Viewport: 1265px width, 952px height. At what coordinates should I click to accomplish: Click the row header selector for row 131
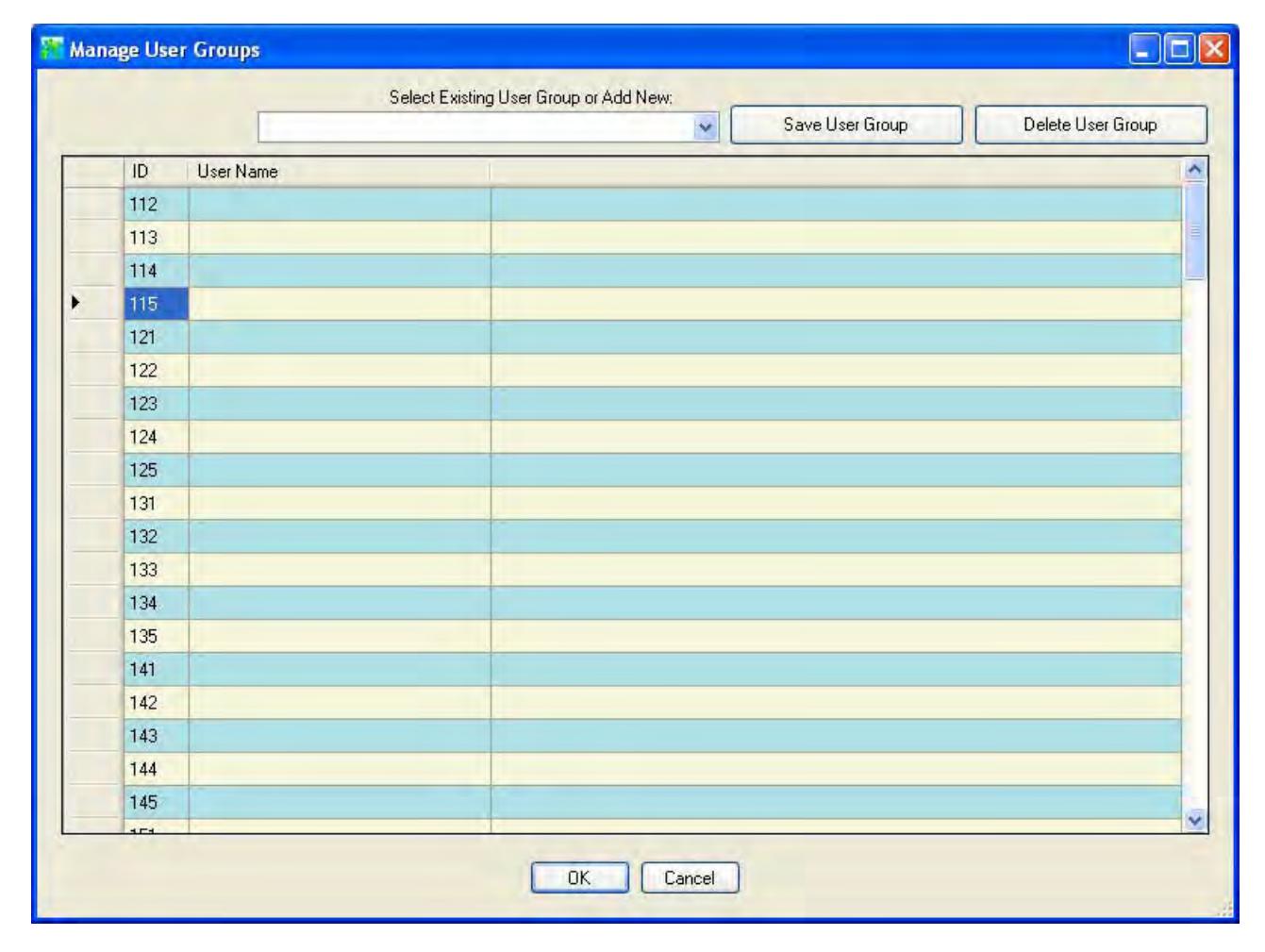pyautogui.click(x=93, y=503)
